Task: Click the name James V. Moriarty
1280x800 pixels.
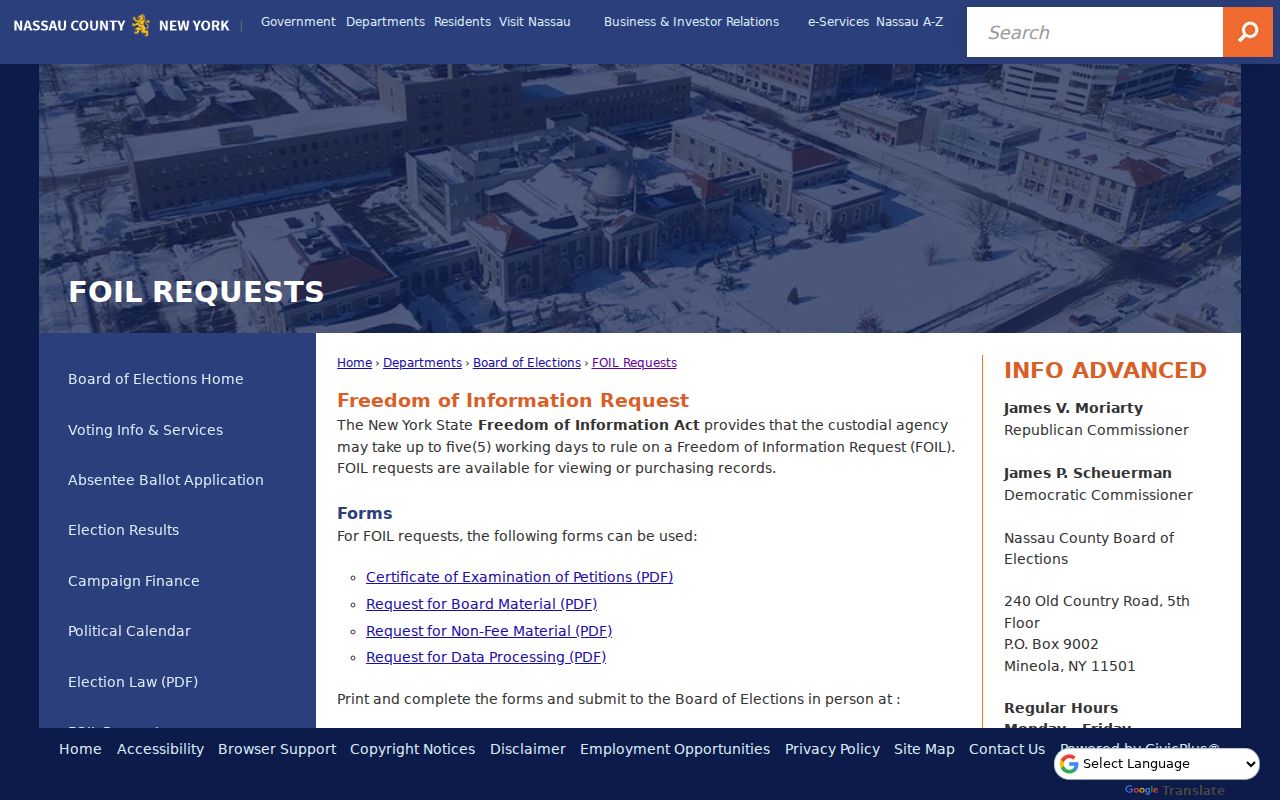Action: coord(1073,408)
